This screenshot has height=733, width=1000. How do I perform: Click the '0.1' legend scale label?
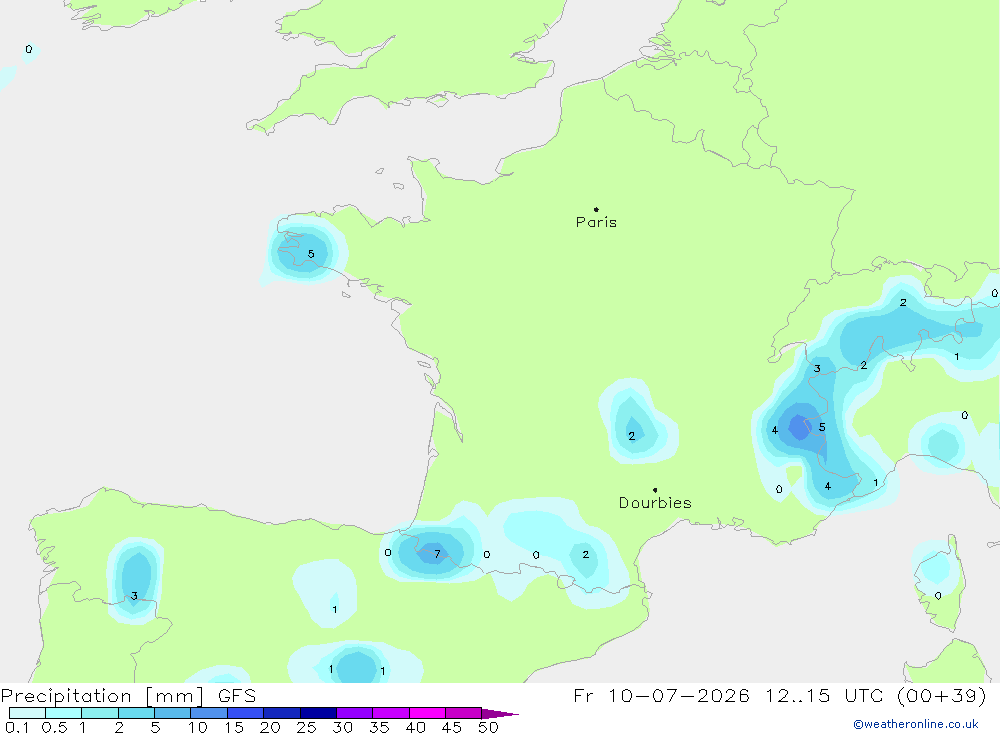(17, 727)
